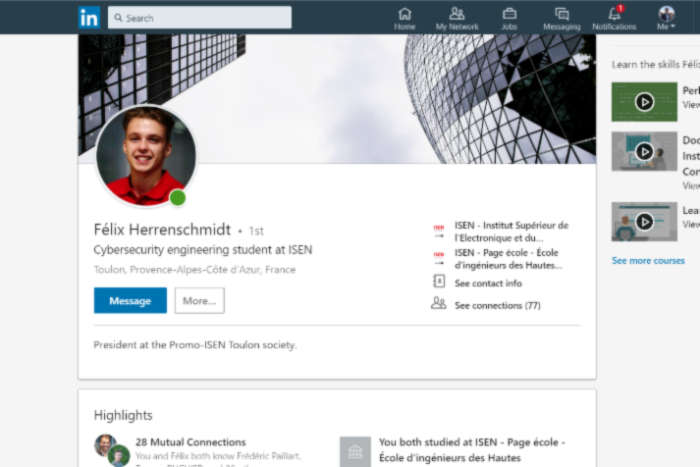Viewport: 700px width, 467px height.
Task: Click the school building icon in Highlights
Action: (x=355, y=452)
